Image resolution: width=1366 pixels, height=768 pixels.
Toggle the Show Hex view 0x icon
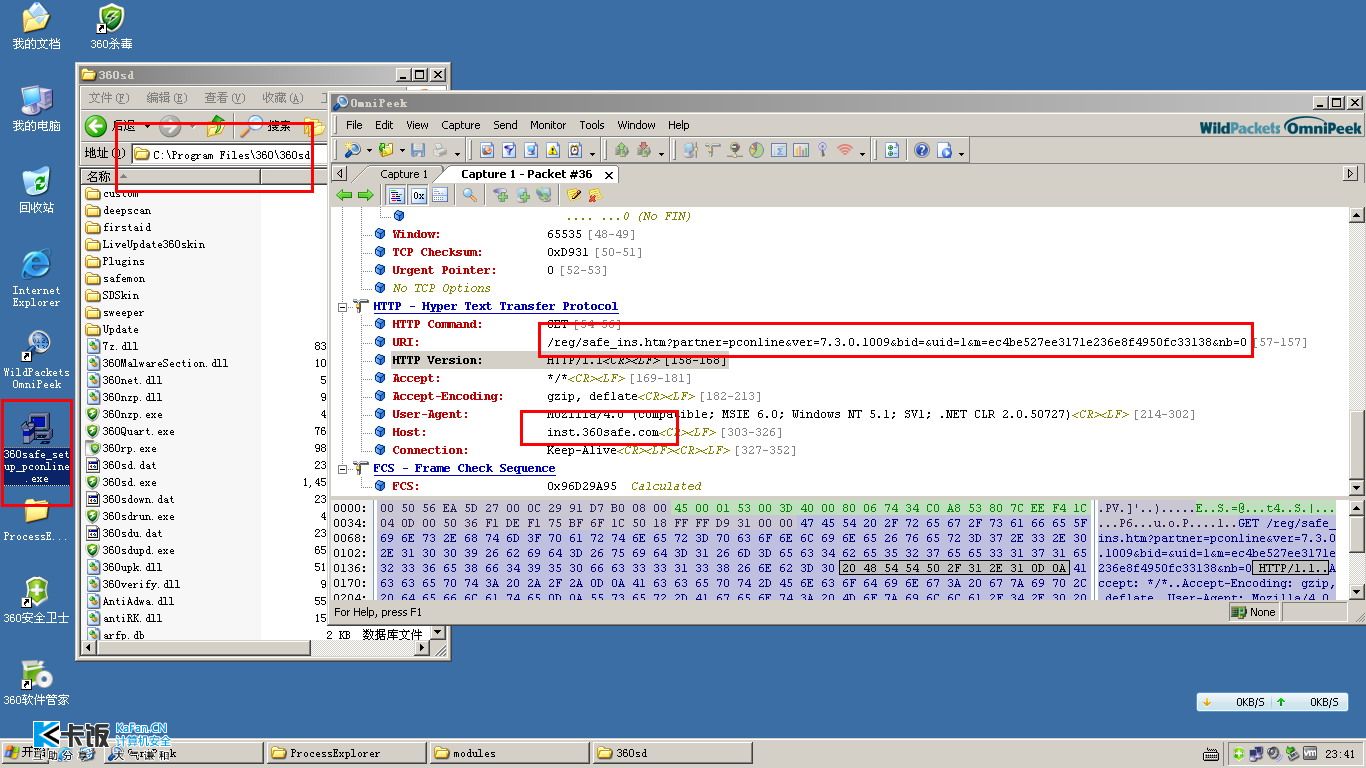pyautogui.click(x=419, y=195)
